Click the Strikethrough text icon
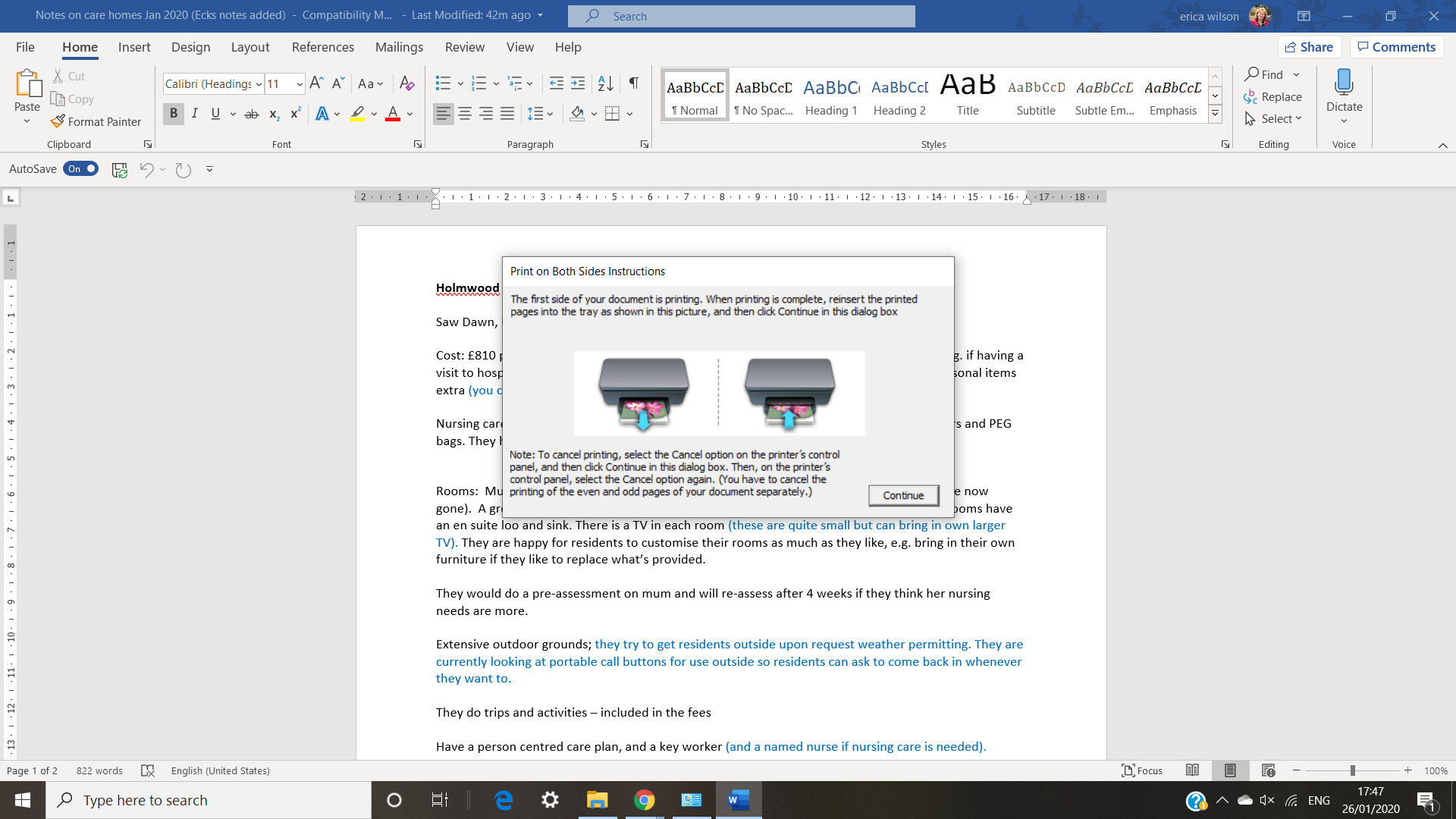 252,114
